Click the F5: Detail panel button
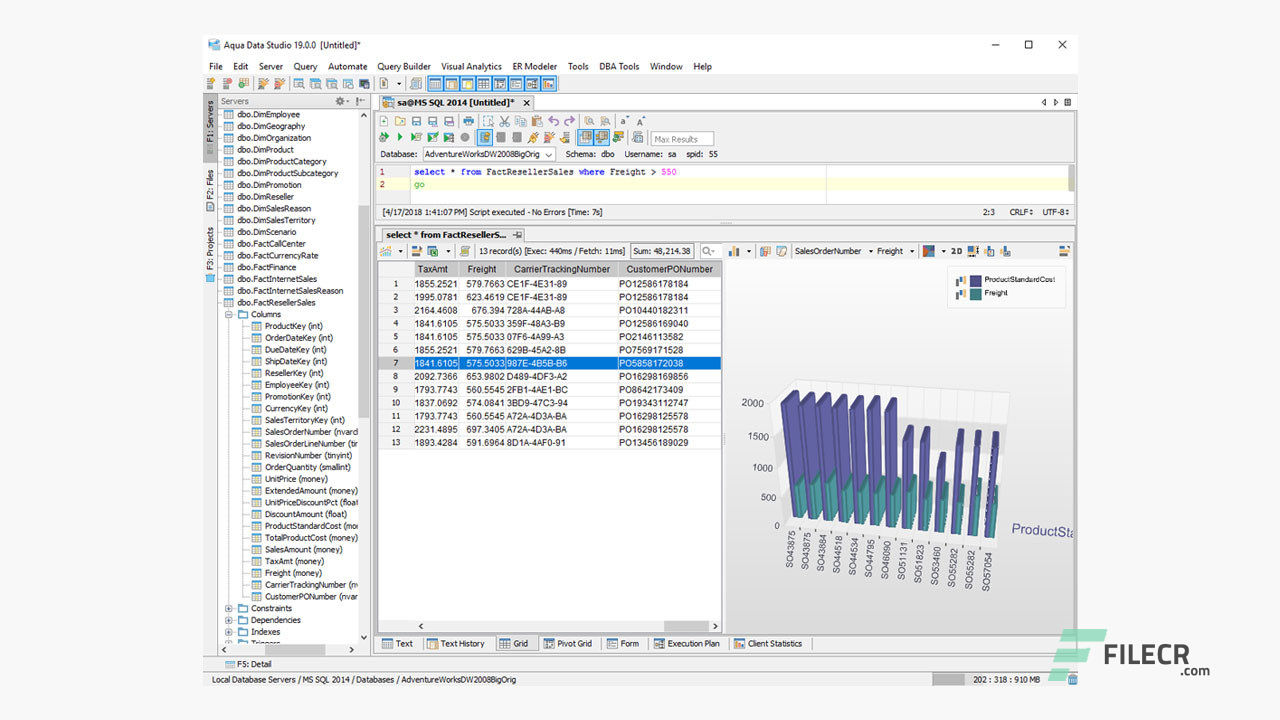This screenshot has height=720, width=1280. click(247, 664)
